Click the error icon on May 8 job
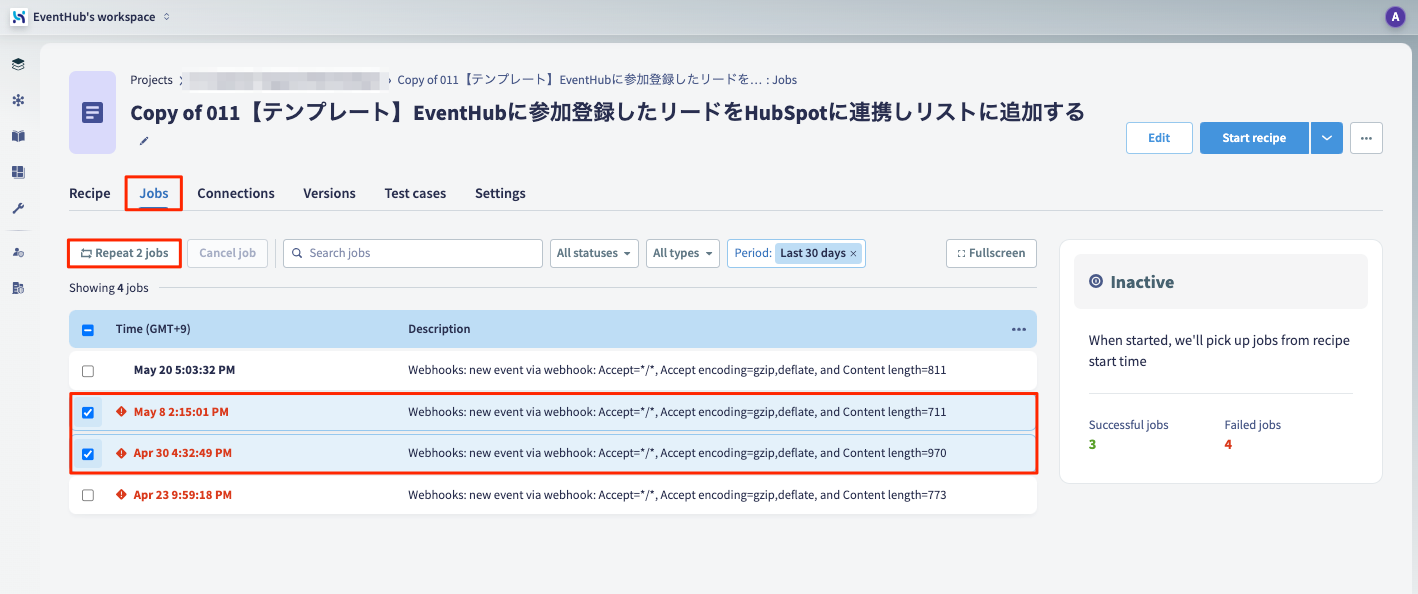The width and height of the screenshot is (1418, 594). (x=121, y=411)
